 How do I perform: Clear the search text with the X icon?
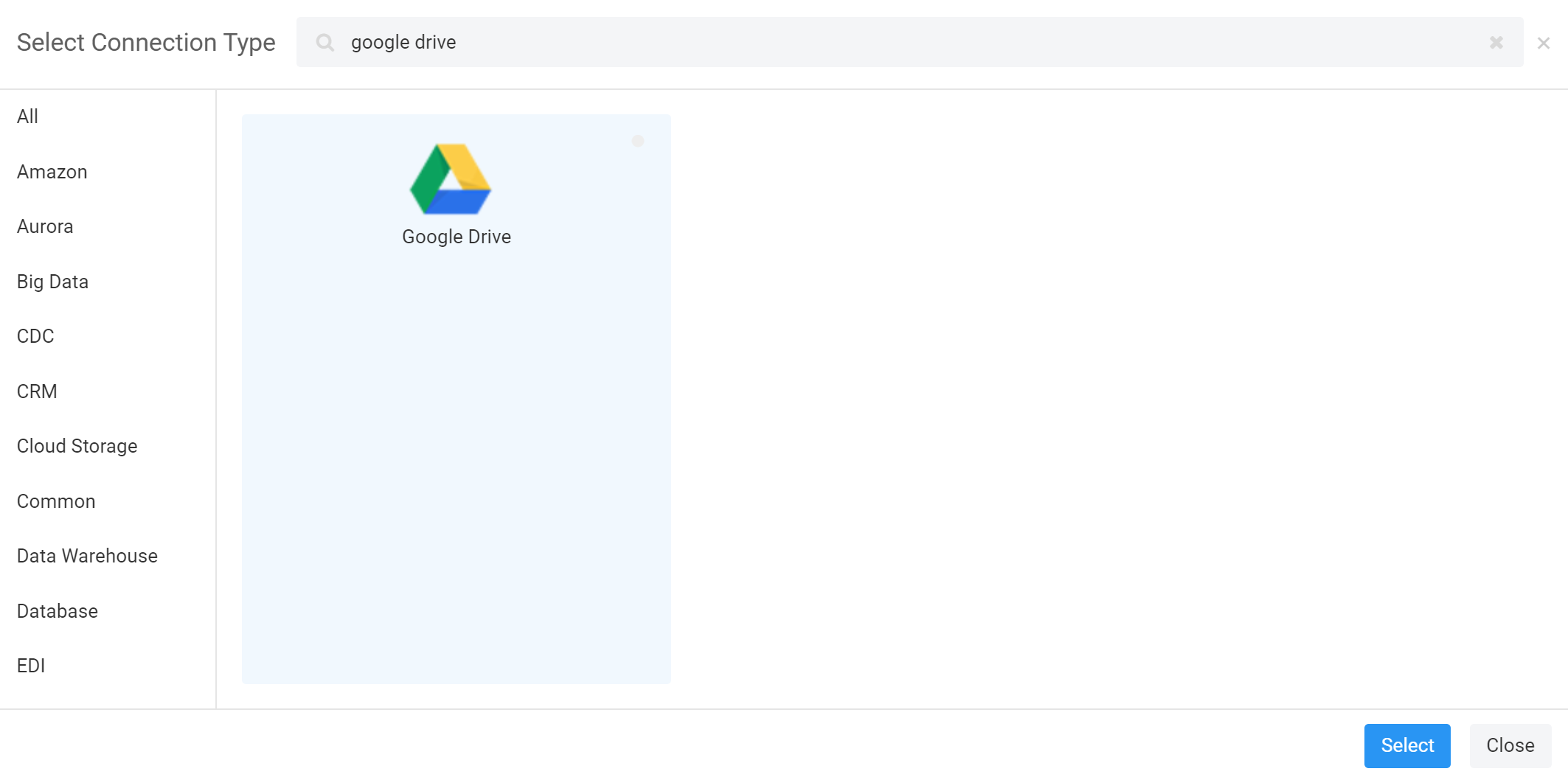pos(1496,43)
